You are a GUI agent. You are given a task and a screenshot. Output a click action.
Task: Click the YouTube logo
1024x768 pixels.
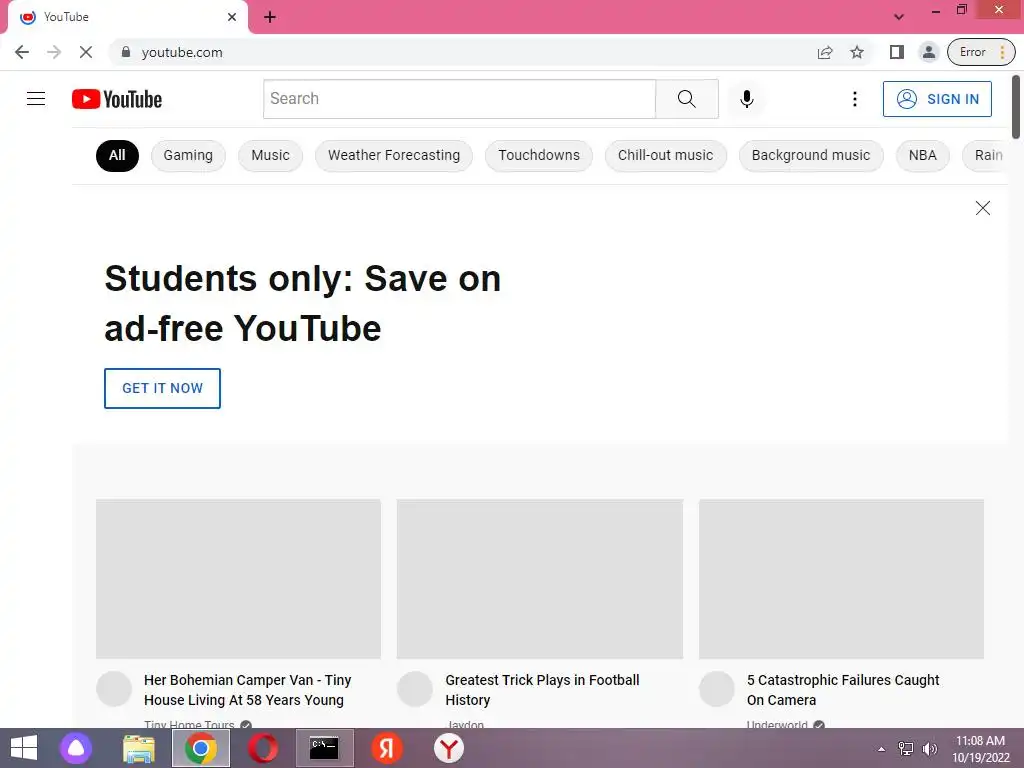click(117, 99)
